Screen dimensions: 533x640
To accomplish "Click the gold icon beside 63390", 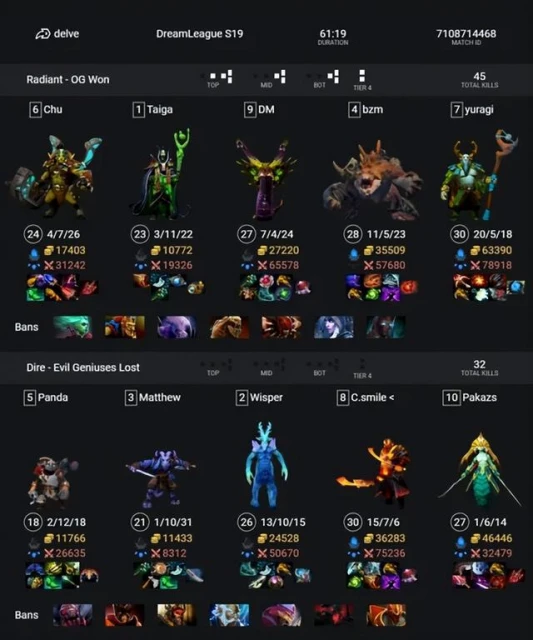I will click(475, 250).
